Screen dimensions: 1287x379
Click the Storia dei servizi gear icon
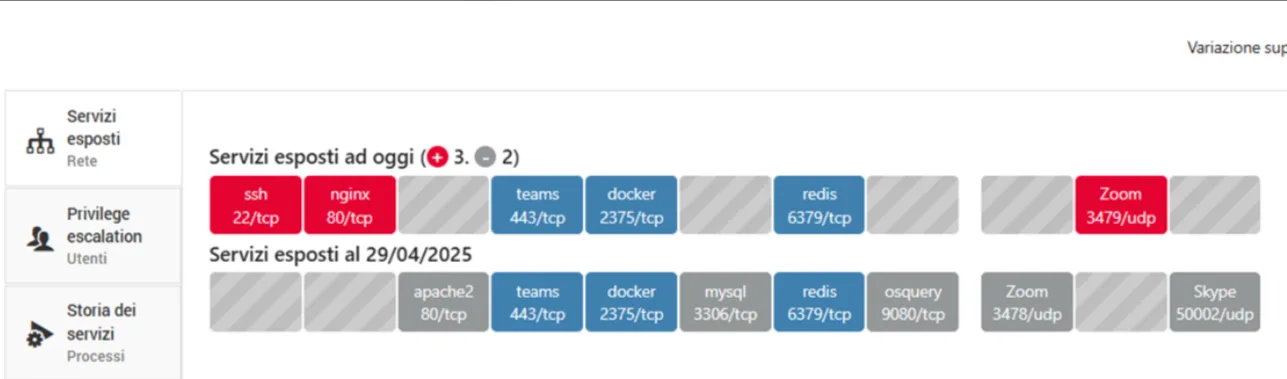pyautogui.click(x=39, y=334)
